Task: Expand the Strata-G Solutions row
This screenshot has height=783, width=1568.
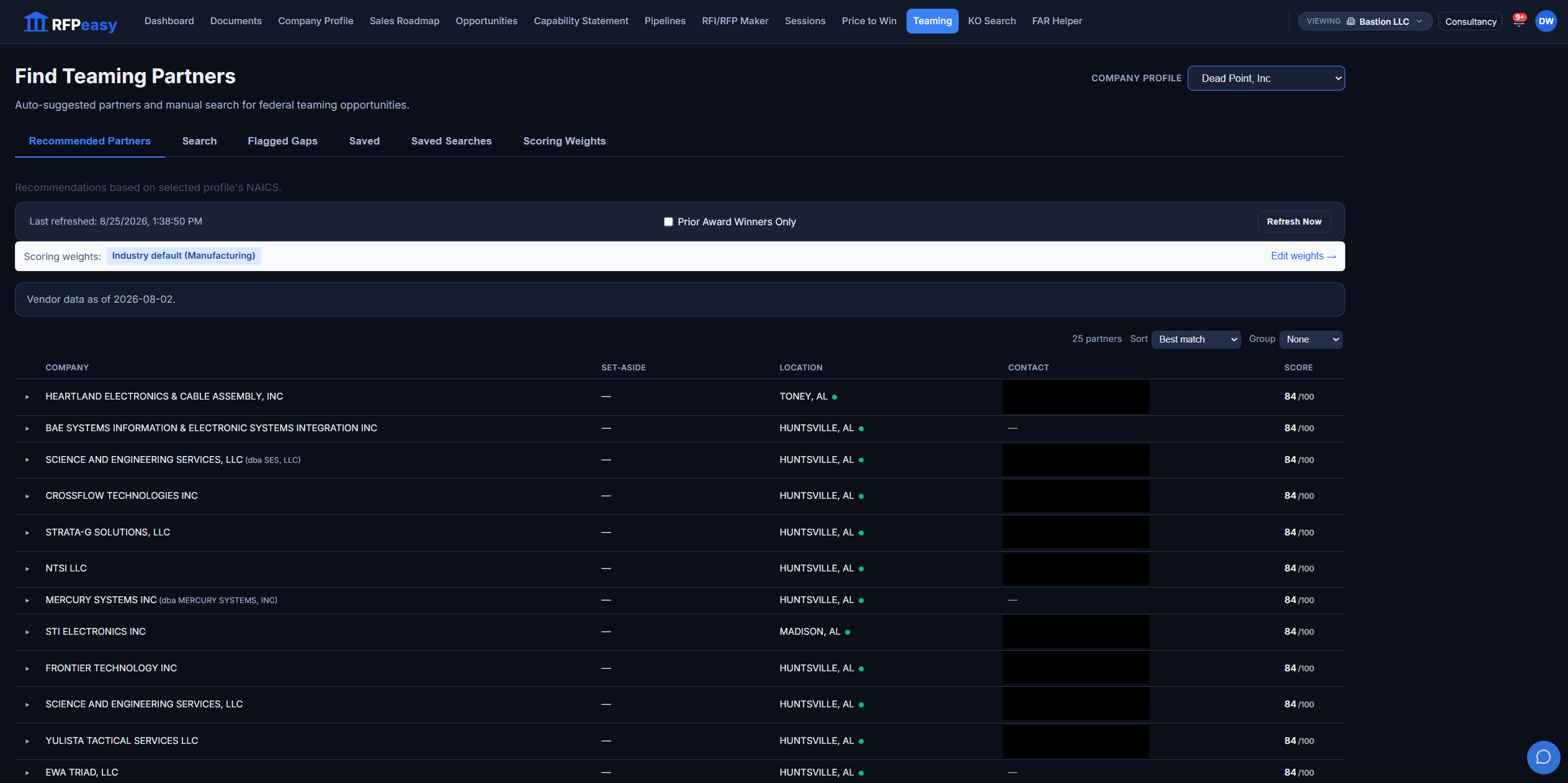Action: point(27,532)
